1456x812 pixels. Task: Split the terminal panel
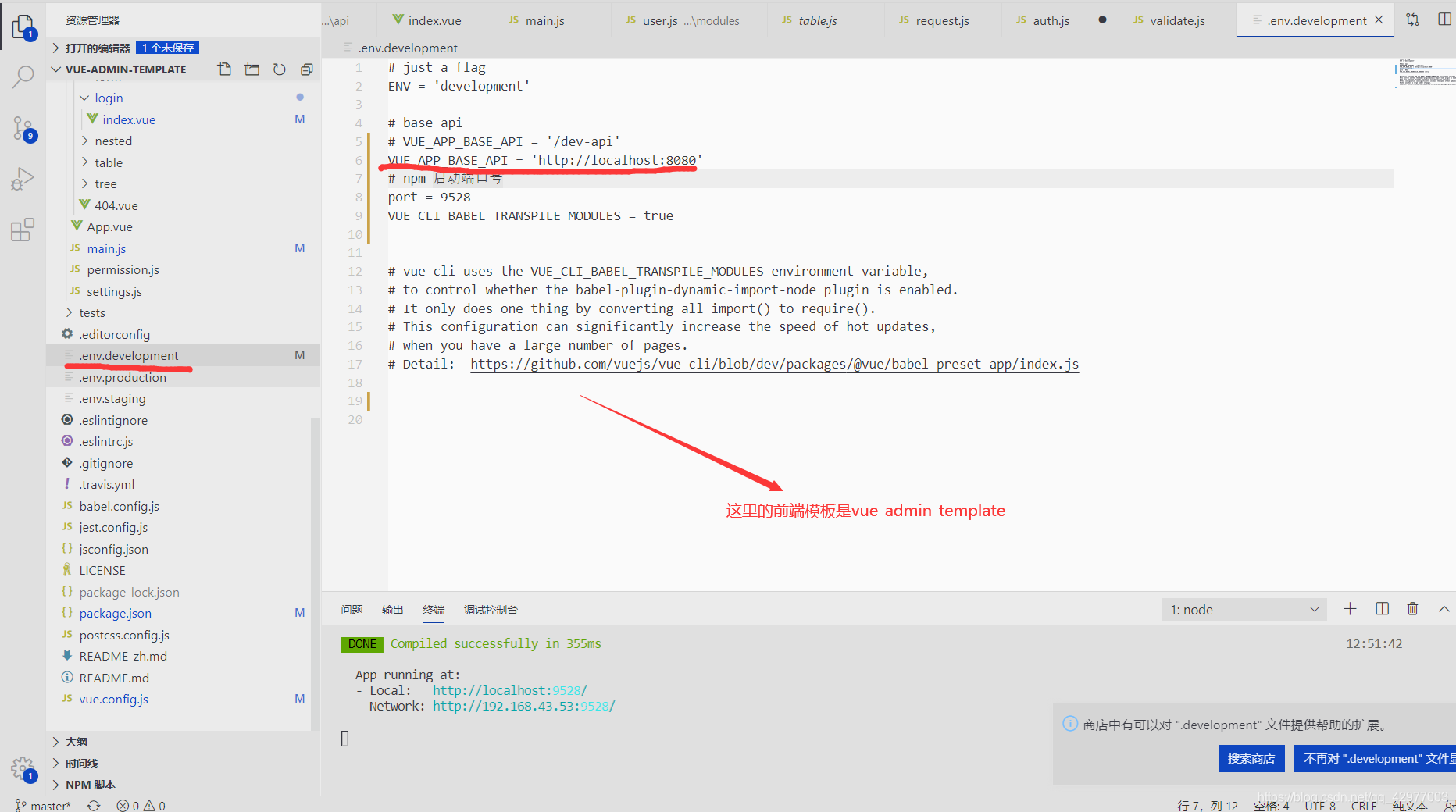pyautogui.click(x=1382, y=609)
